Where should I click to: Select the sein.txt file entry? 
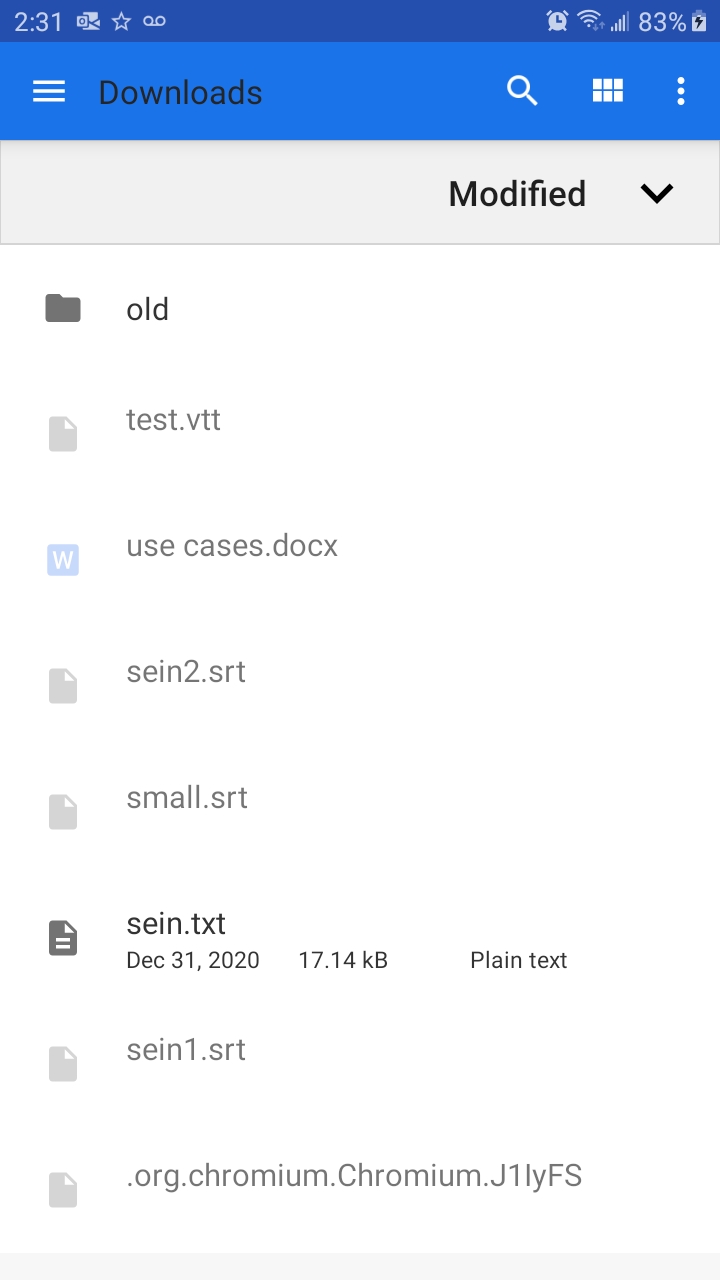[300, 937]
